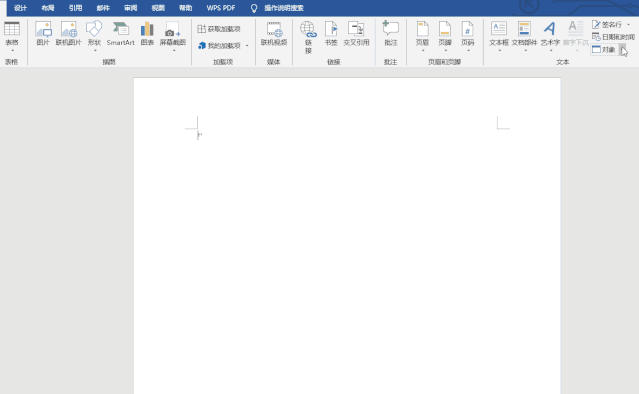Open the 艺术字 WordArt gallery
639x394 pixels.
pos(550,37)
